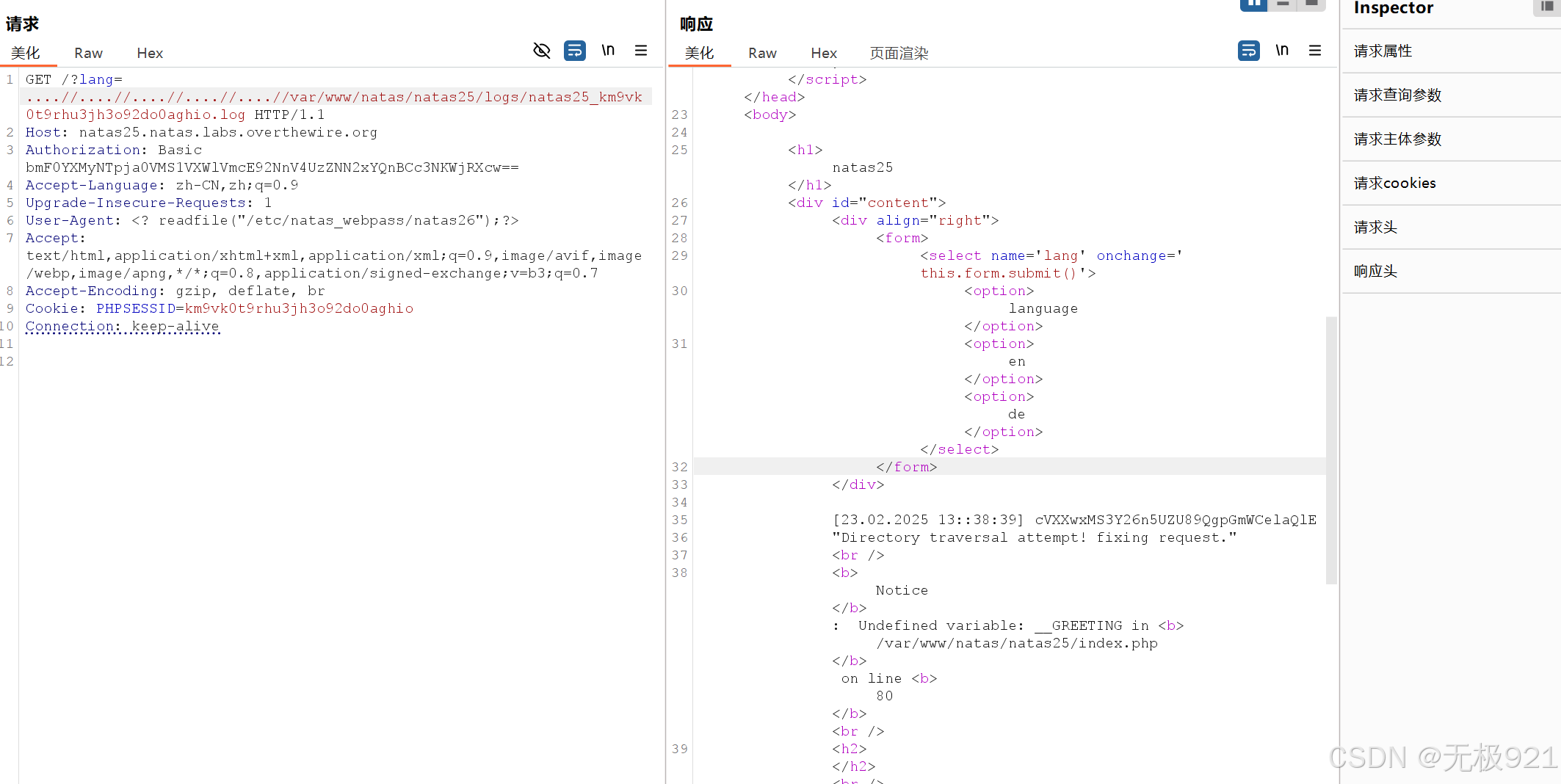The image size is (1561, 784).
Task: Click response line number 35
Action: coord(680,520)
